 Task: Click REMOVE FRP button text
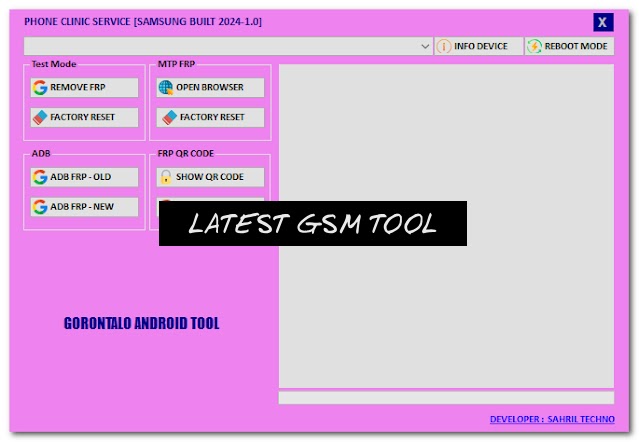pos(77,87)
